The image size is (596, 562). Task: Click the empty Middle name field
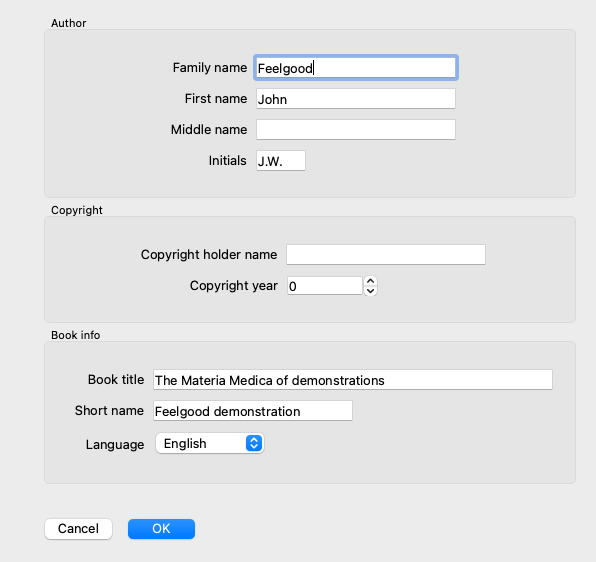point(356,130)
